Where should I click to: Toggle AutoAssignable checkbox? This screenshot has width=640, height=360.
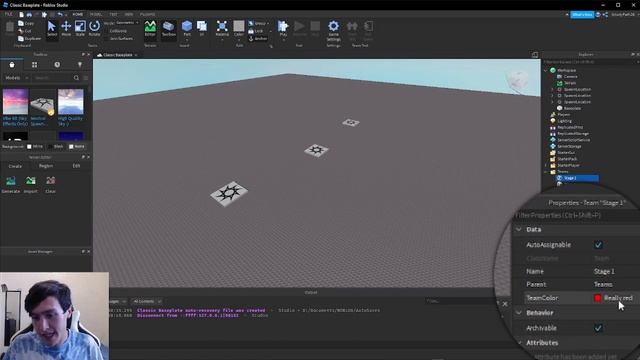pyautogui.click(x=598, y=245)
